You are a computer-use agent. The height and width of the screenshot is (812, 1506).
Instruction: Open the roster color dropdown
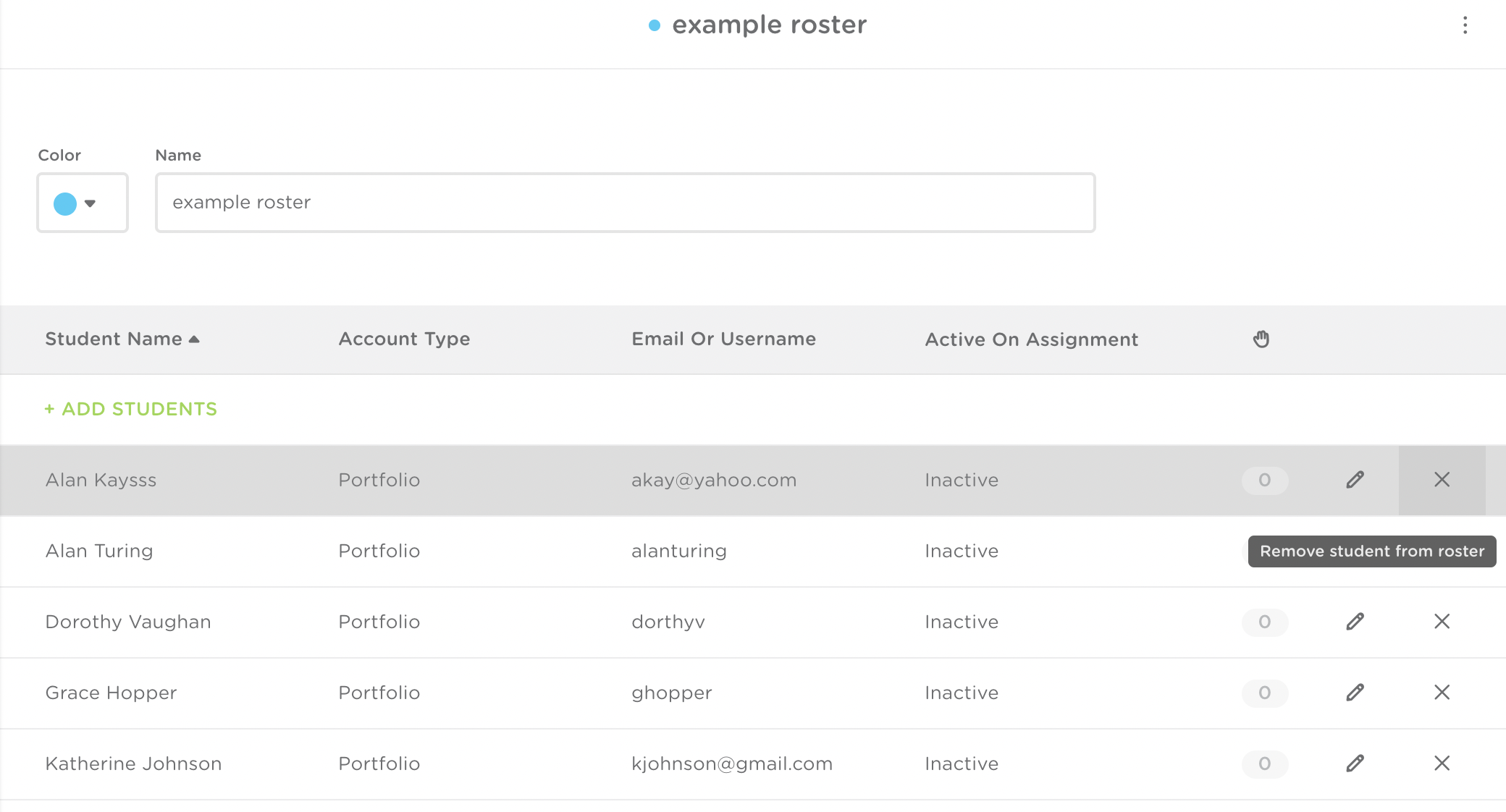90,203
